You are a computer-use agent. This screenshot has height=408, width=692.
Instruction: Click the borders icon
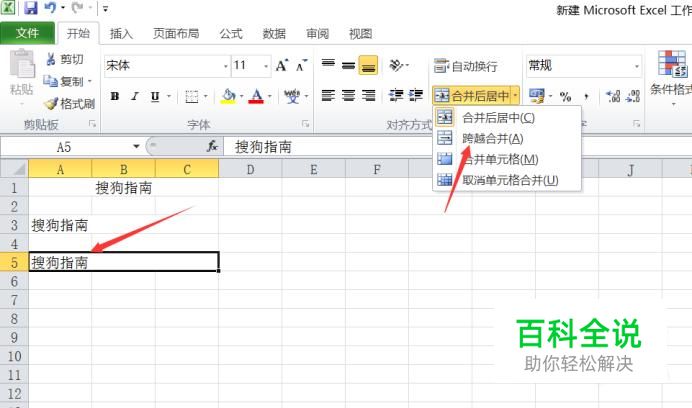click(192, 96)
